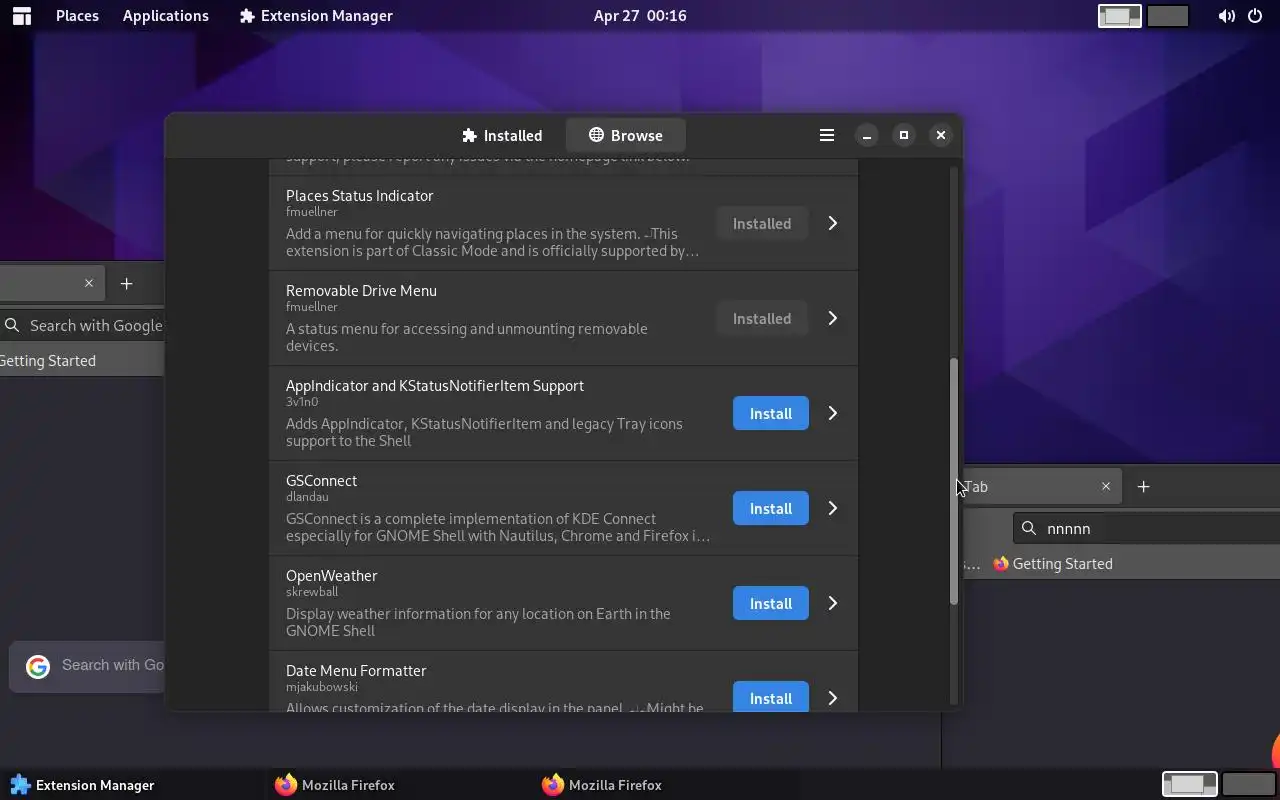
Task: Click Google search box on left Firefox page
Action: pyautogui.click(x=87, y=665)
